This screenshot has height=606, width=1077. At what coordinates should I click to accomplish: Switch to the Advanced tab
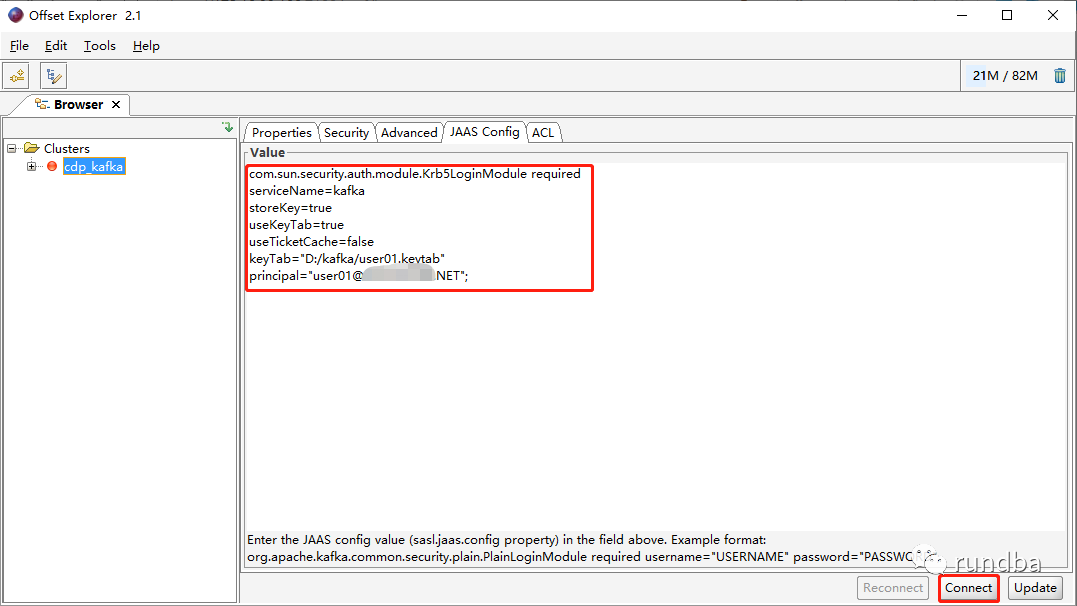(x=409, y=133)
